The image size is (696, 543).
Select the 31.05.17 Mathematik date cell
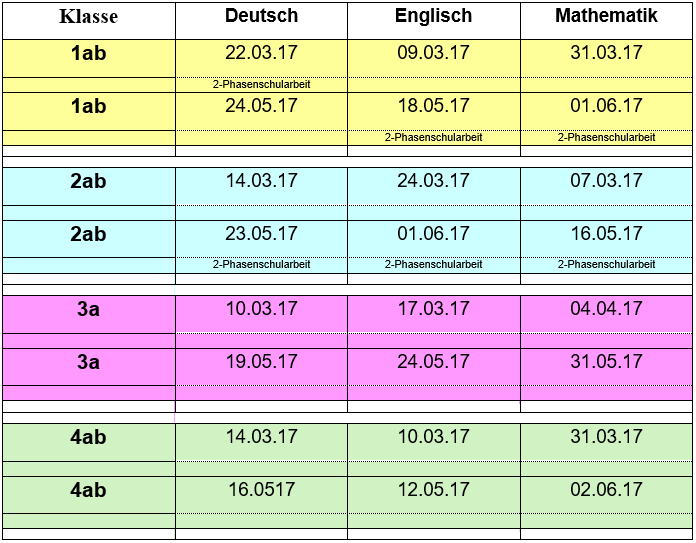click(606, 367)
